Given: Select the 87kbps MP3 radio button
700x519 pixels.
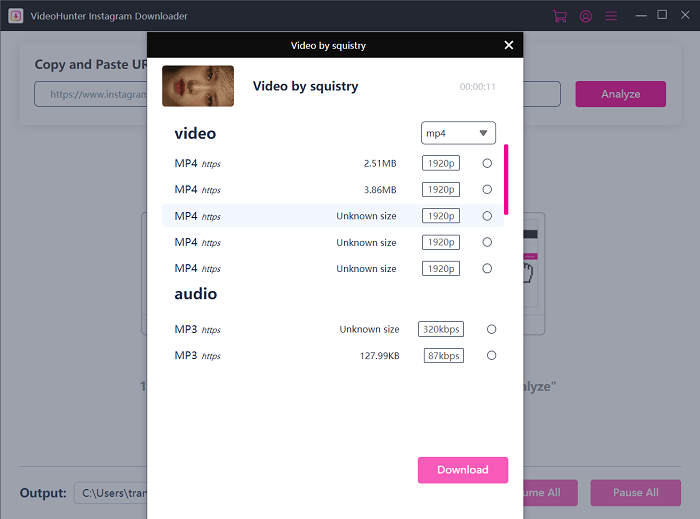Looking at the screenshot, I should click(x=491, y=356).
